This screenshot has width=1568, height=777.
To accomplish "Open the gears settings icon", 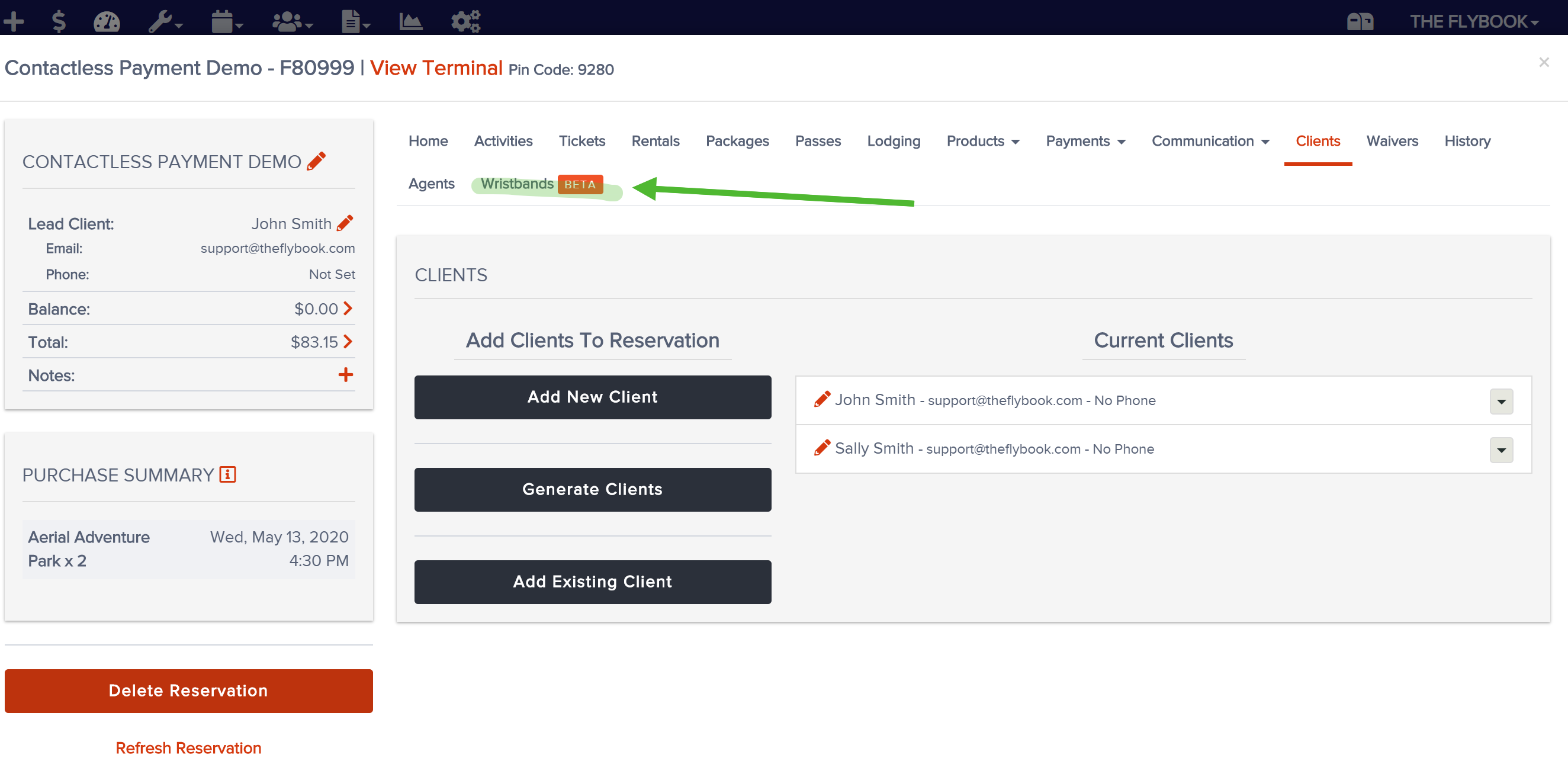I will click(465, 21).
